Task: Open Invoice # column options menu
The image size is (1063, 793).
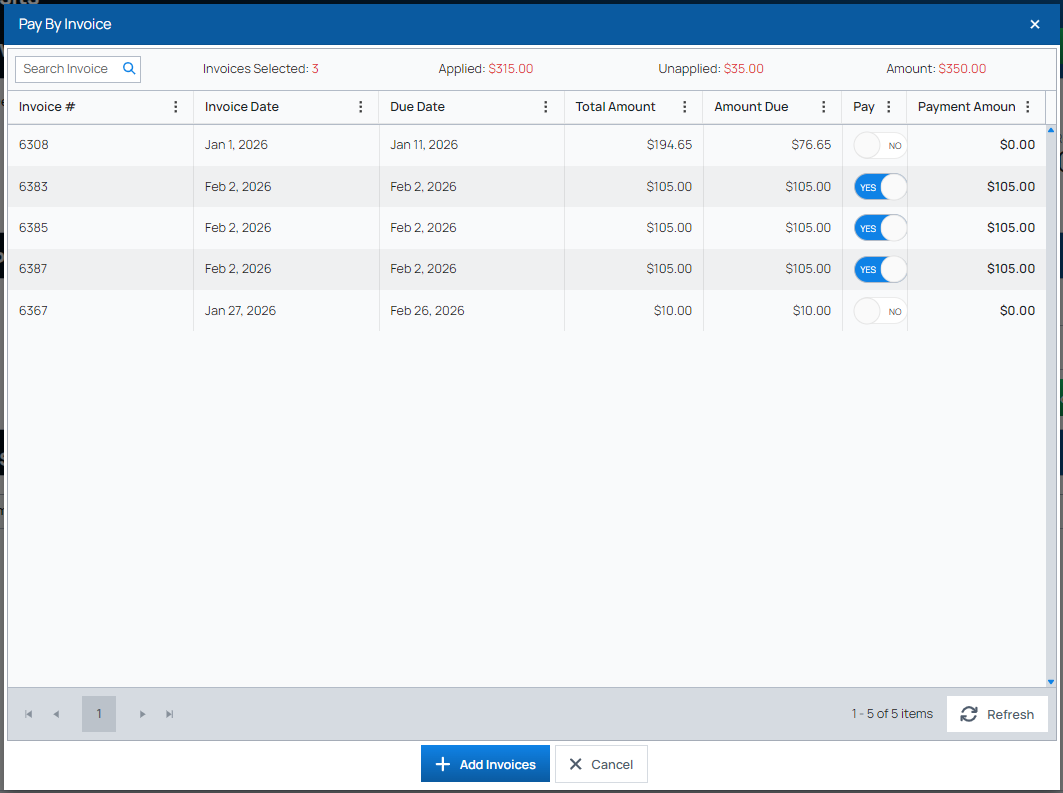Action: [x=176, y=106]
